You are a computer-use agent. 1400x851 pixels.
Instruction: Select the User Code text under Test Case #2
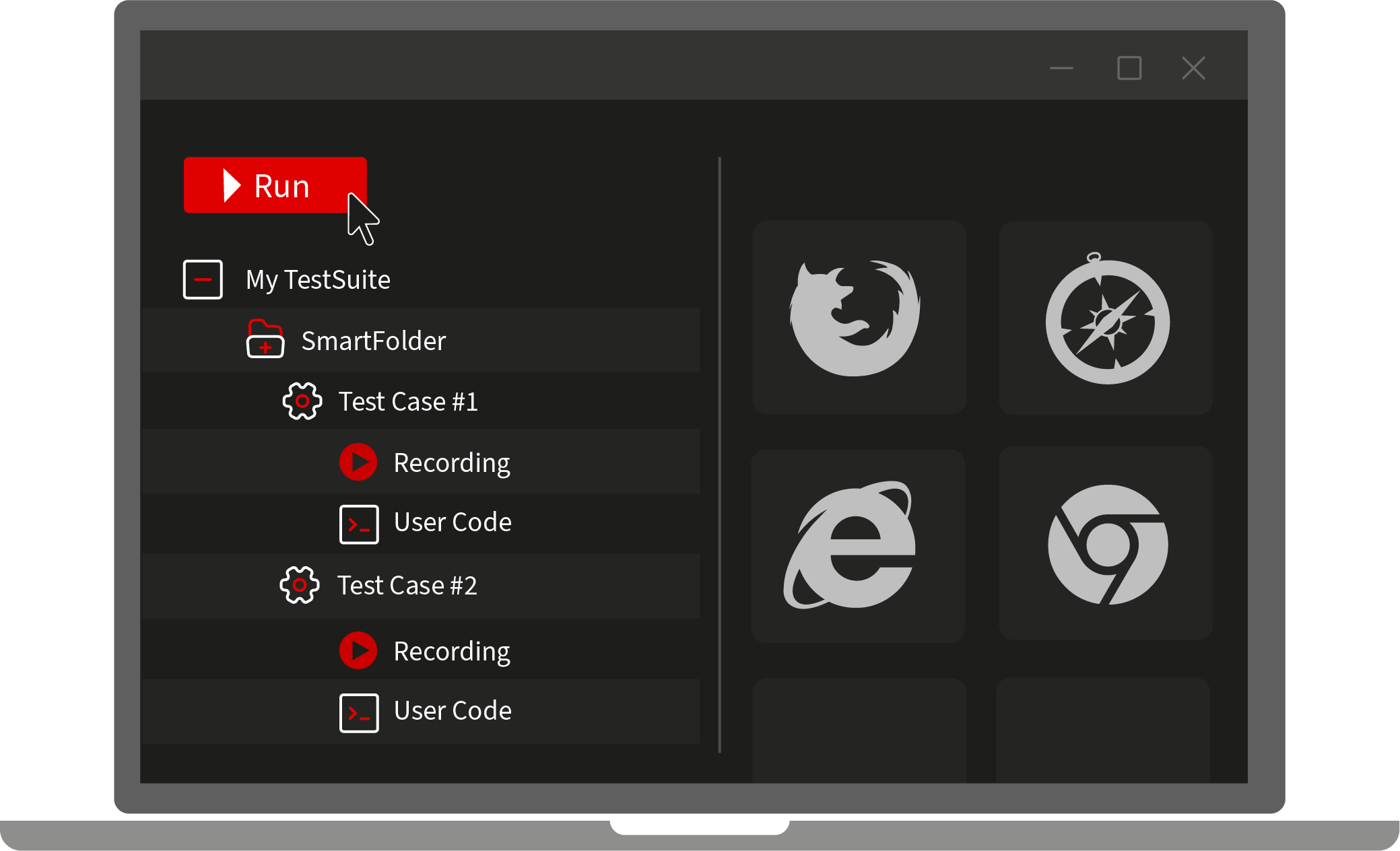tap(453, 711)
